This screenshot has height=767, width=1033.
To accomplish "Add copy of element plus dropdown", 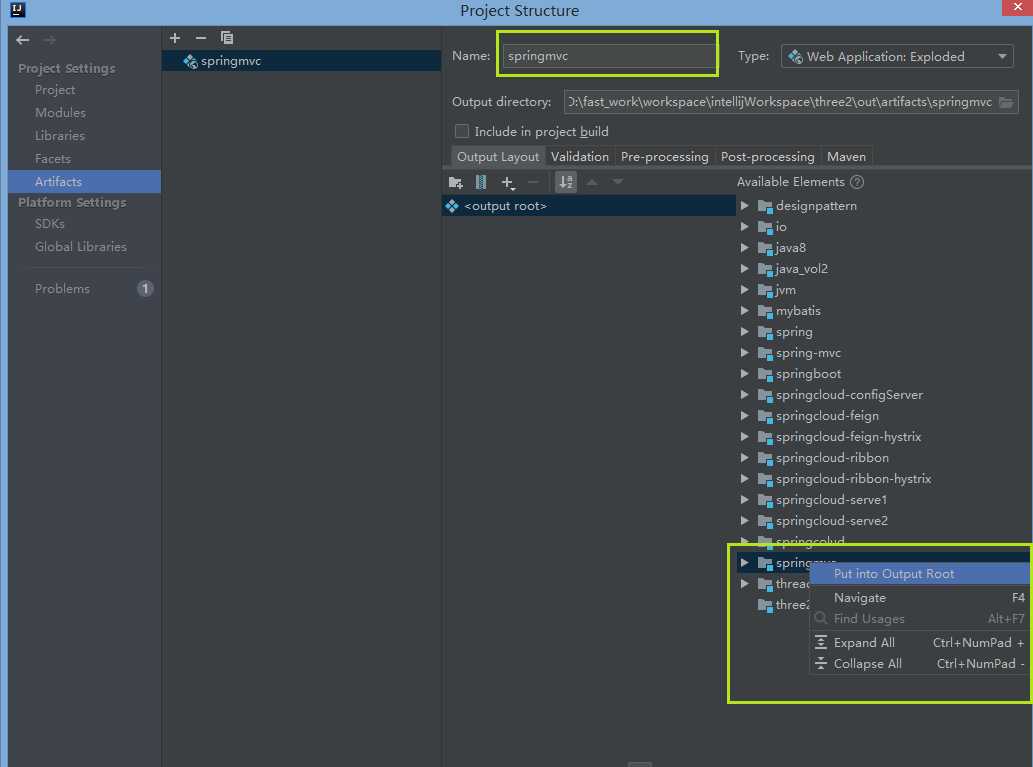I will tap(508, 183).
